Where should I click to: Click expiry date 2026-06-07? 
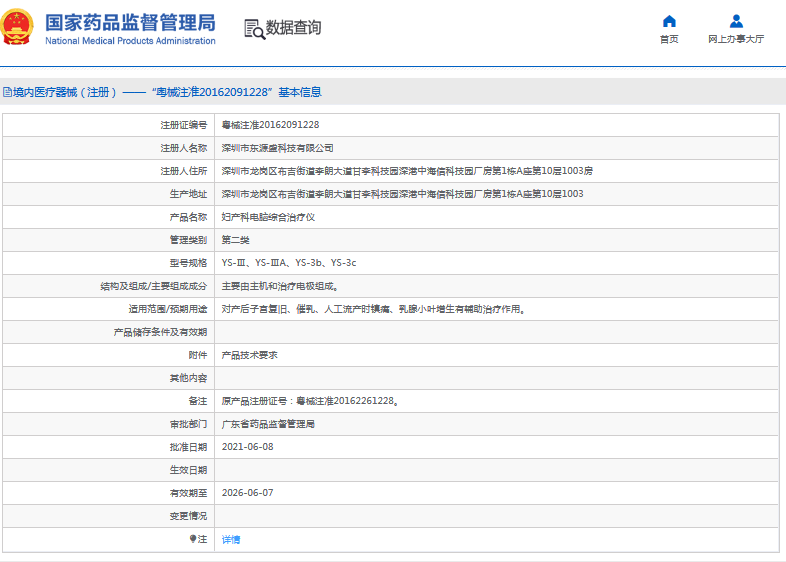coord(248,493)
